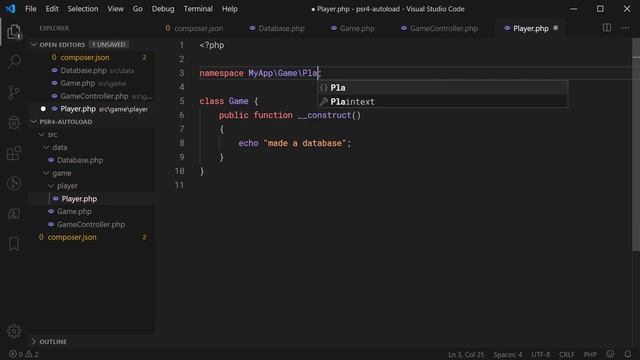
Task: Open the Terminal menu
Action: [x=198, y=9]
